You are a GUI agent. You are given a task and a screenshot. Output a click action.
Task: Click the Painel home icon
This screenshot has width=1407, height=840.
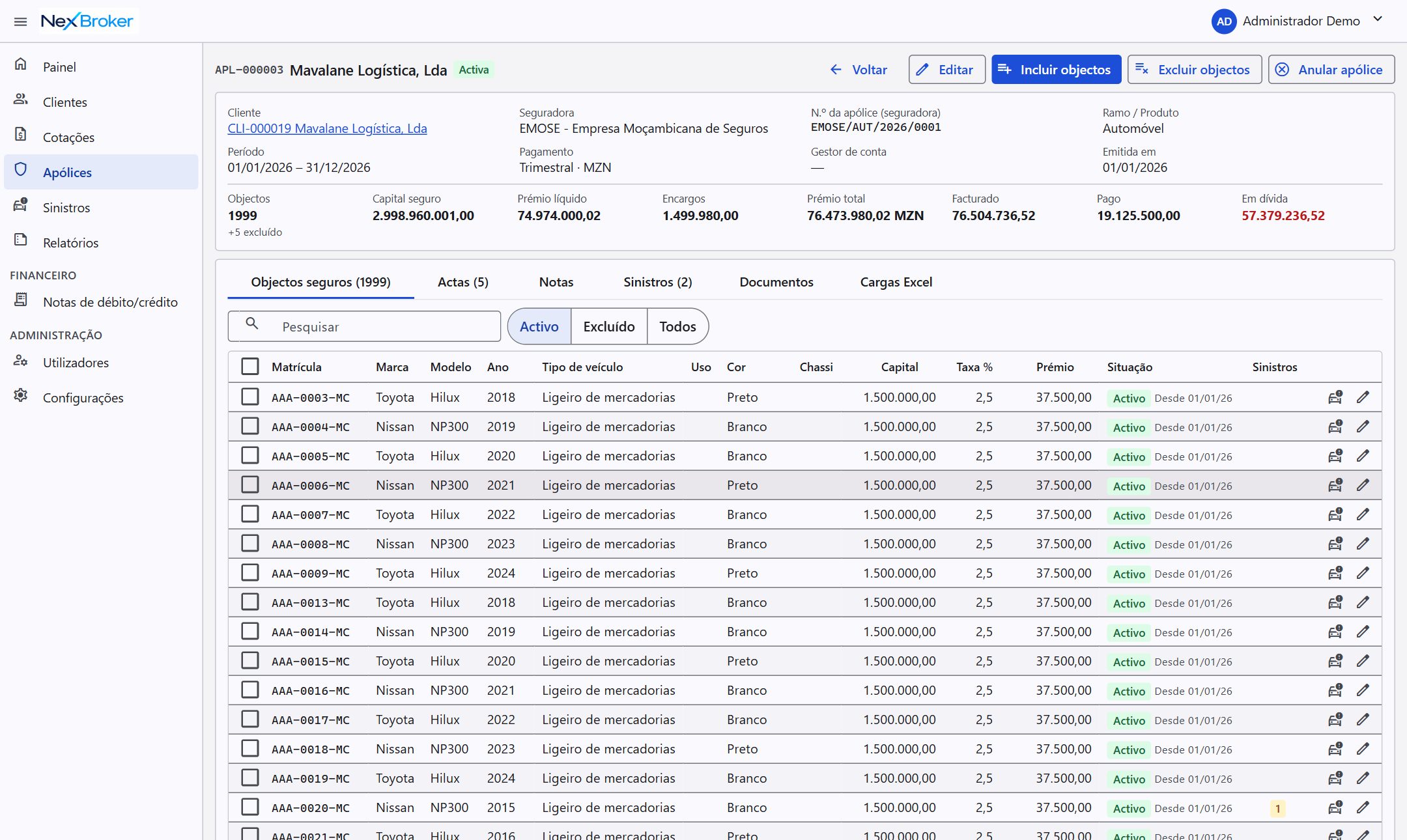[21, 64]
